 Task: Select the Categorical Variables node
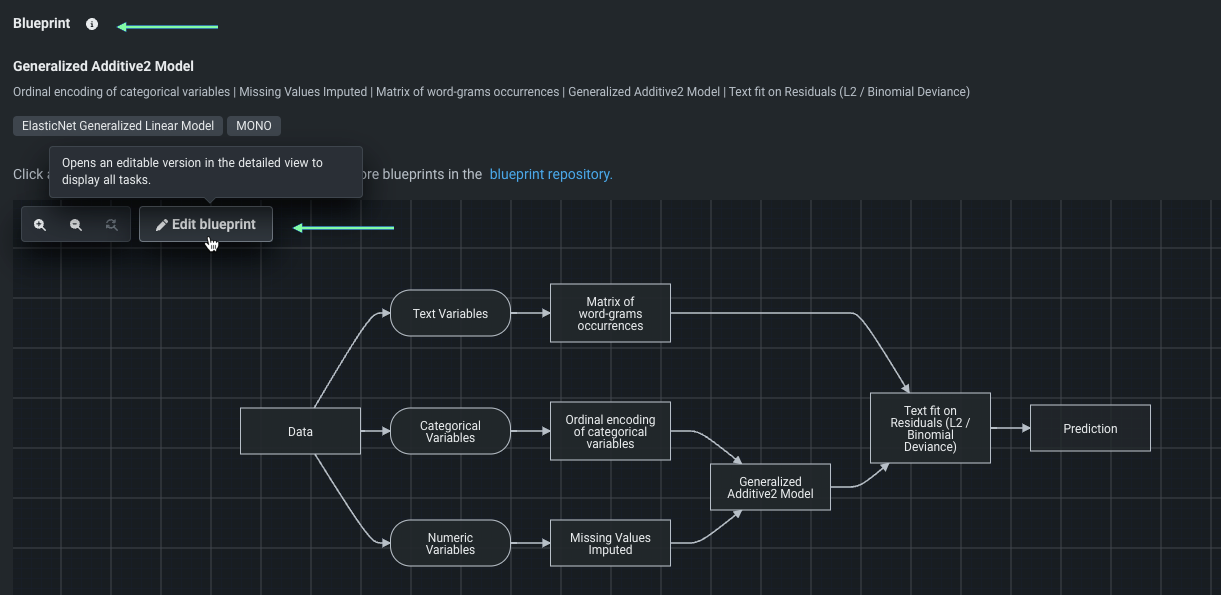pos(450,431)
